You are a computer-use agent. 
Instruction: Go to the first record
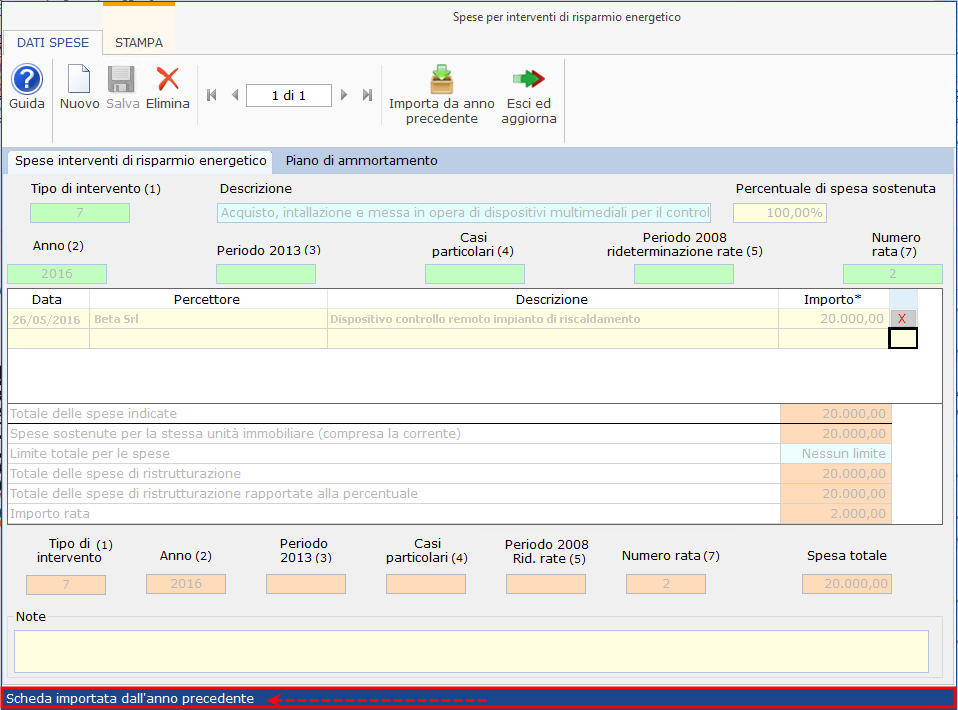[x=212, y=95]
